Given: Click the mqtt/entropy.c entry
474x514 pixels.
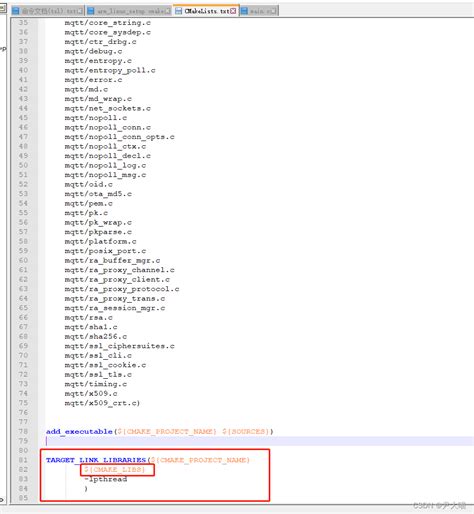Looking at the screenshot, I should (98, 61).
